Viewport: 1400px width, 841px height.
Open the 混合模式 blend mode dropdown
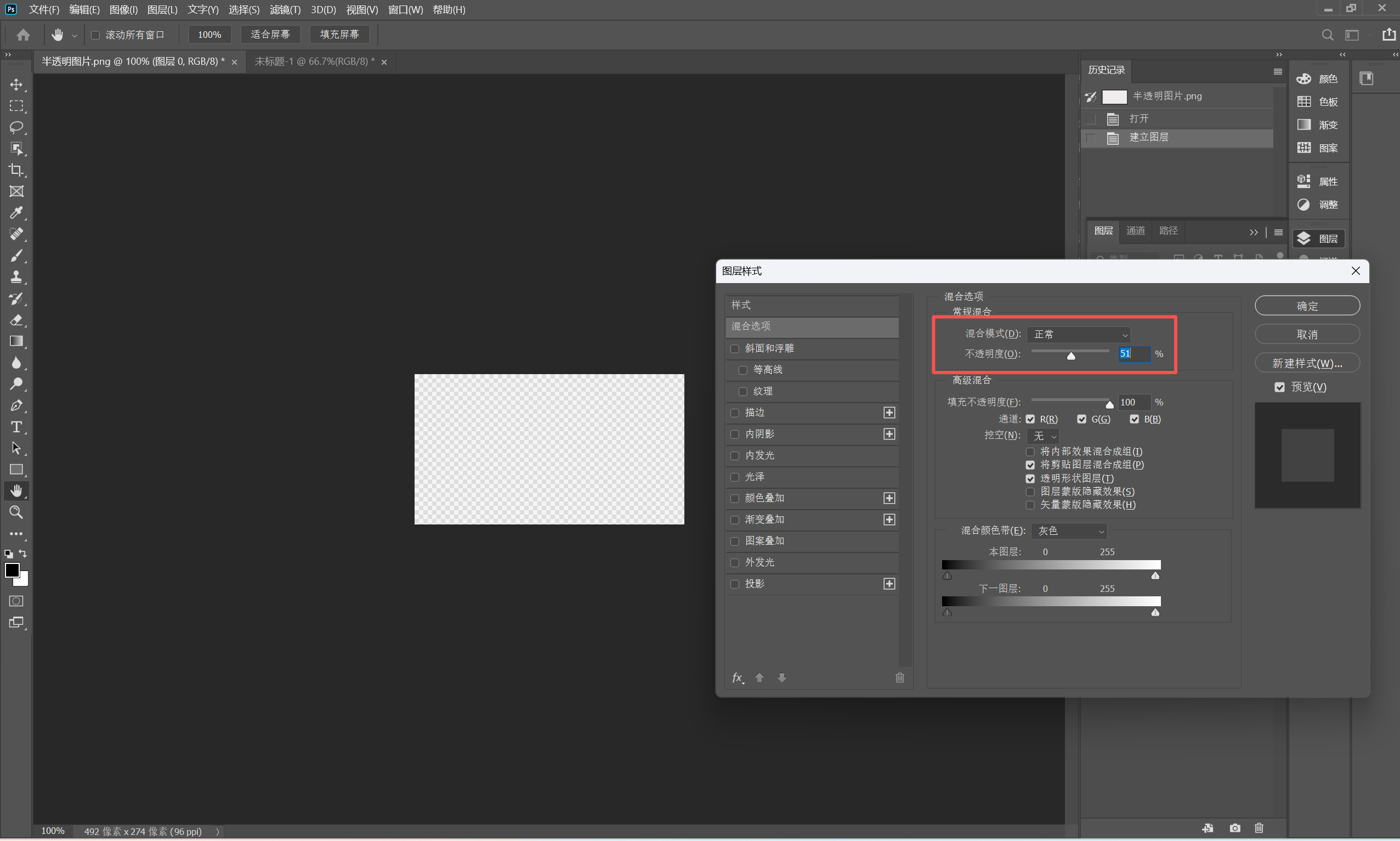tap(1078, 334)
